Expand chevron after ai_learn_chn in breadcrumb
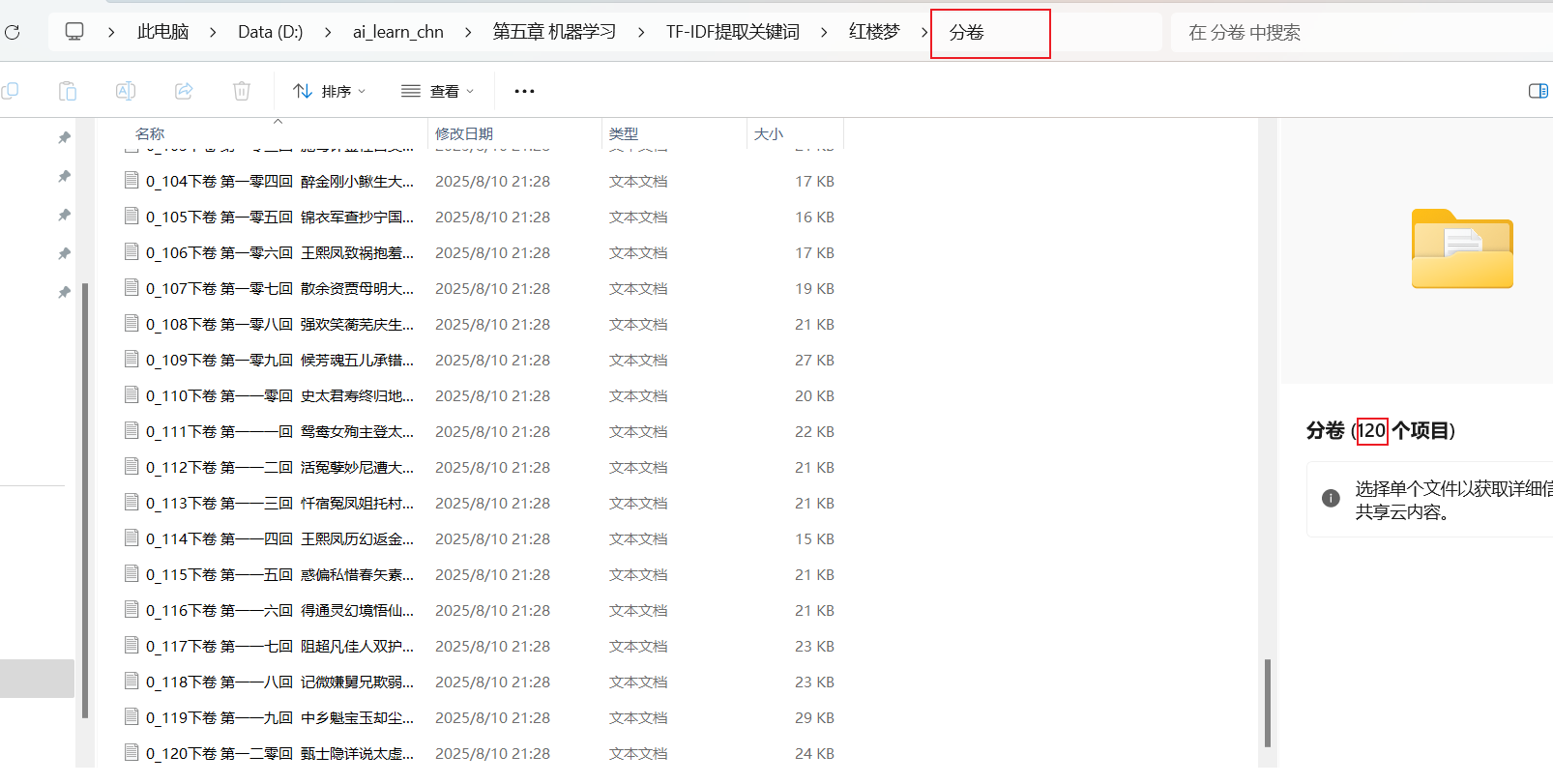 coord(468,32)
